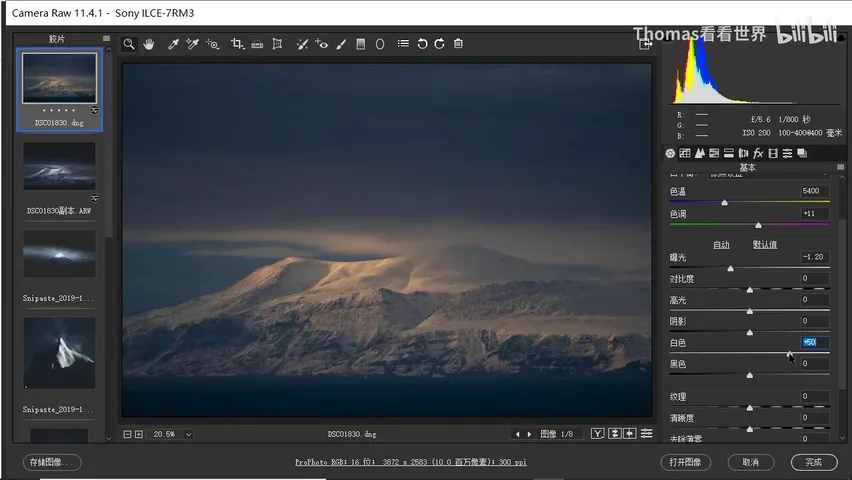Select the Spot Removal tool
The width and height of the screenshot is (852, 480).
302,44
